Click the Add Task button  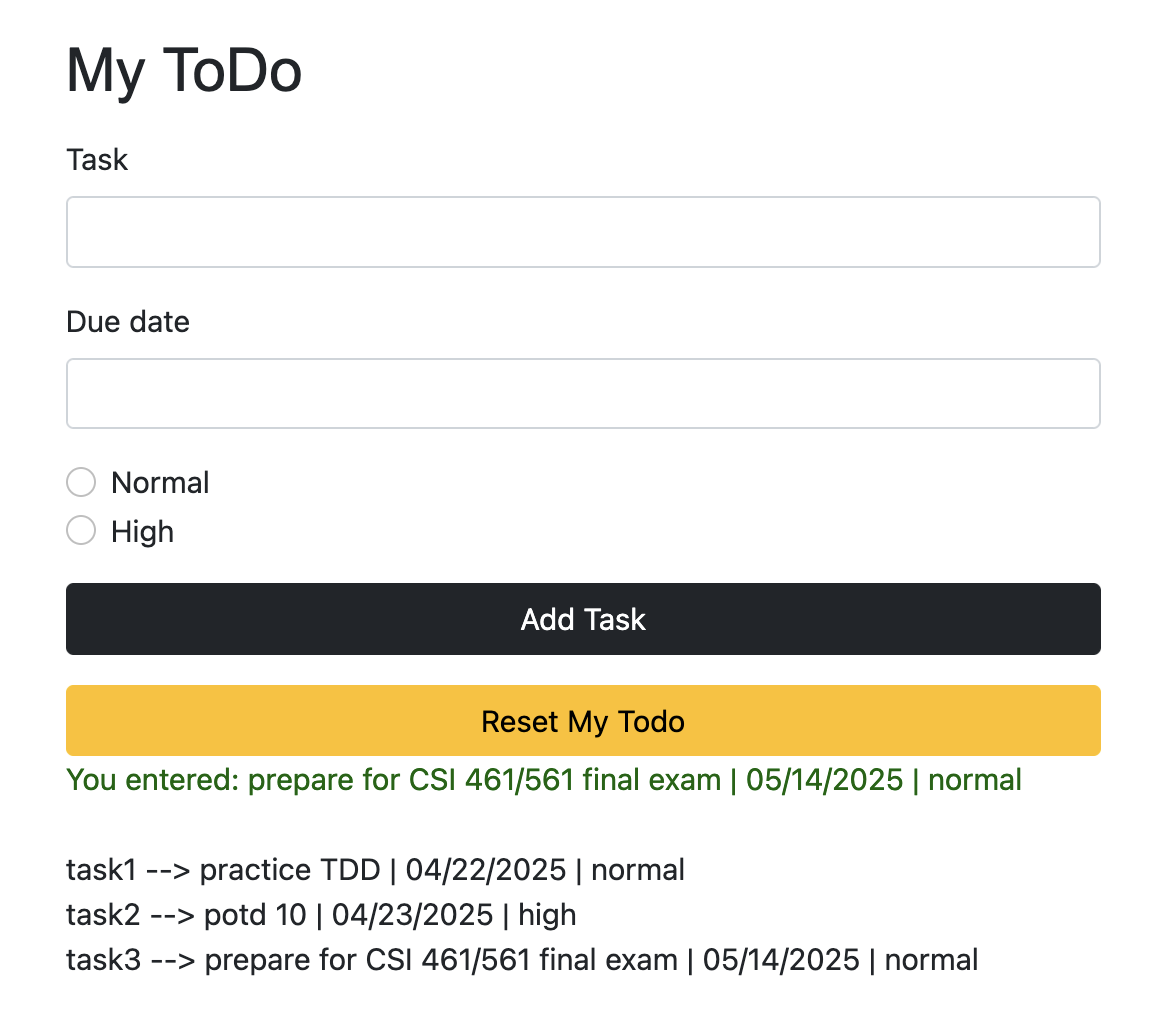(x=583, y=619)
